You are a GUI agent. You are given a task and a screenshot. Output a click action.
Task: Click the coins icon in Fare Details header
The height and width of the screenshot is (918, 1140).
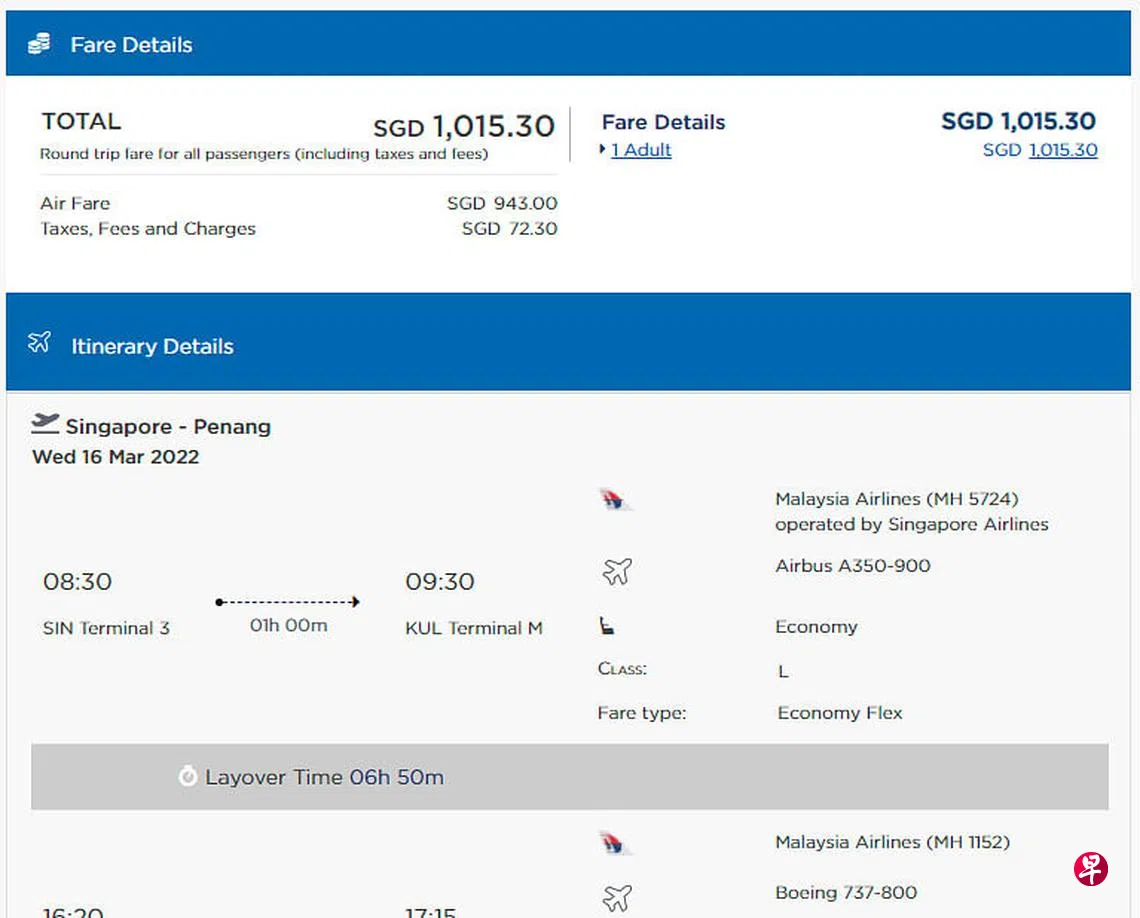pos(39,44)
